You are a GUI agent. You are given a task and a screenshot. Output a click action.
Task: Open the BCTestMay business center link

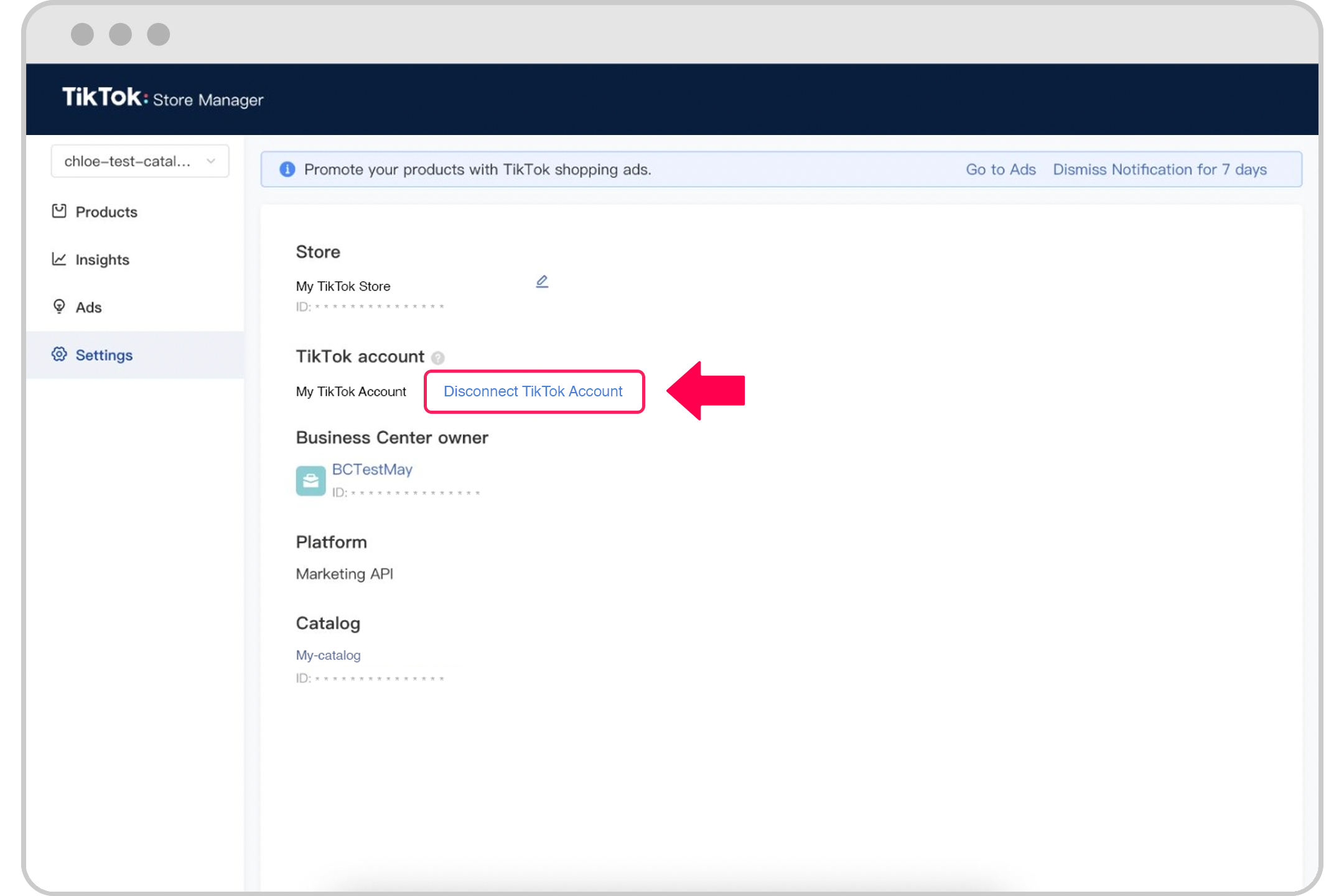tap(372, 469)
